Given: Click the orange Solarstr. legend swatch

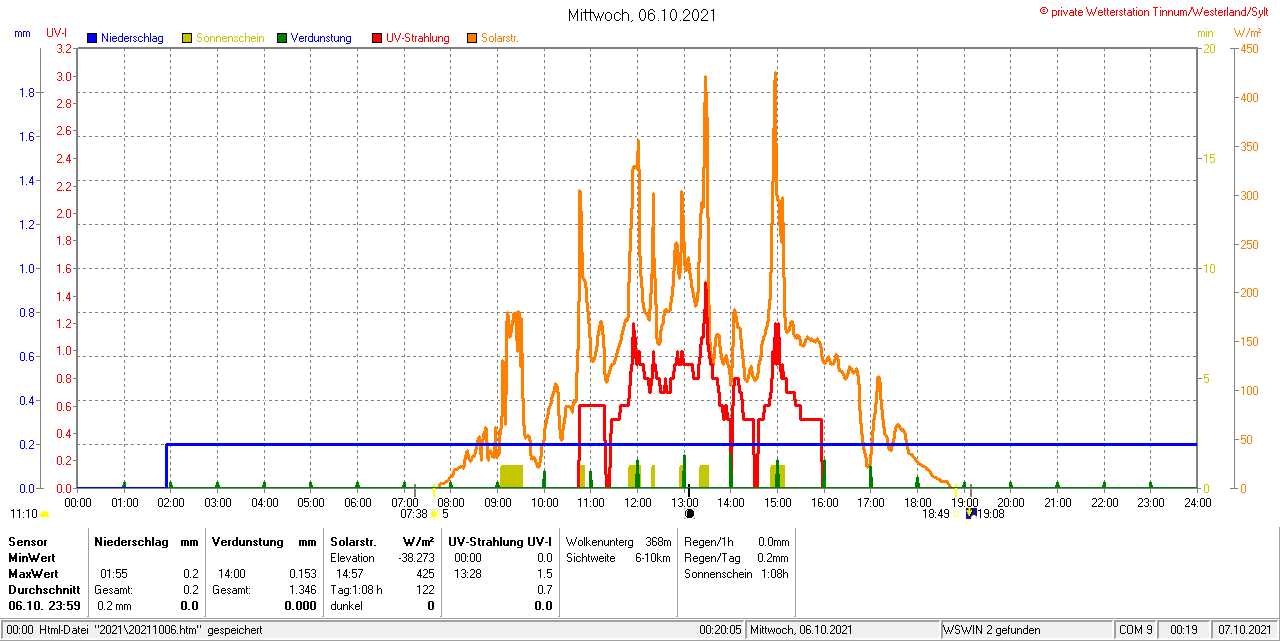Looking at the screenshot, I should 472,38.
